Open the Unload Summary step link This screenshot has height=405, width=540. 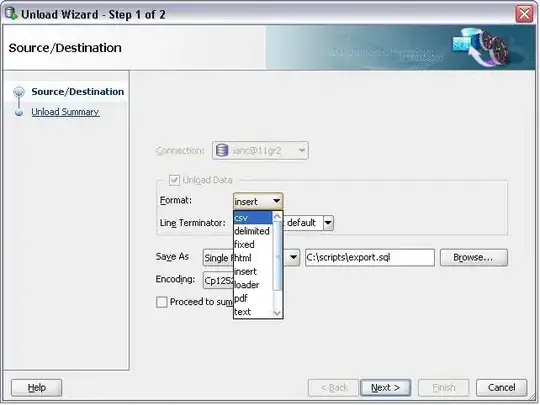[x=65, y=112]
